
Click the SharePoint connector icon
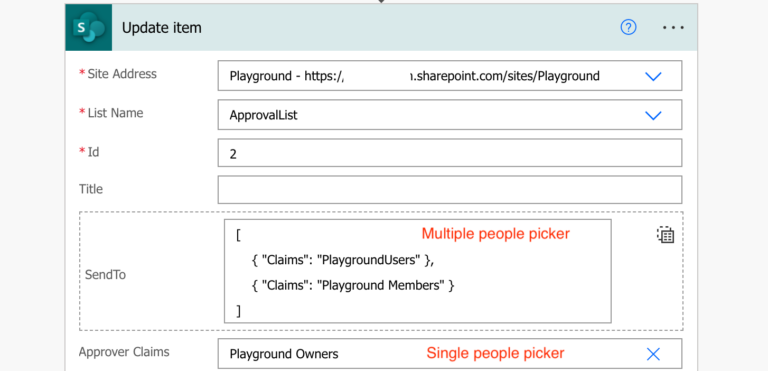coord(89,27)
